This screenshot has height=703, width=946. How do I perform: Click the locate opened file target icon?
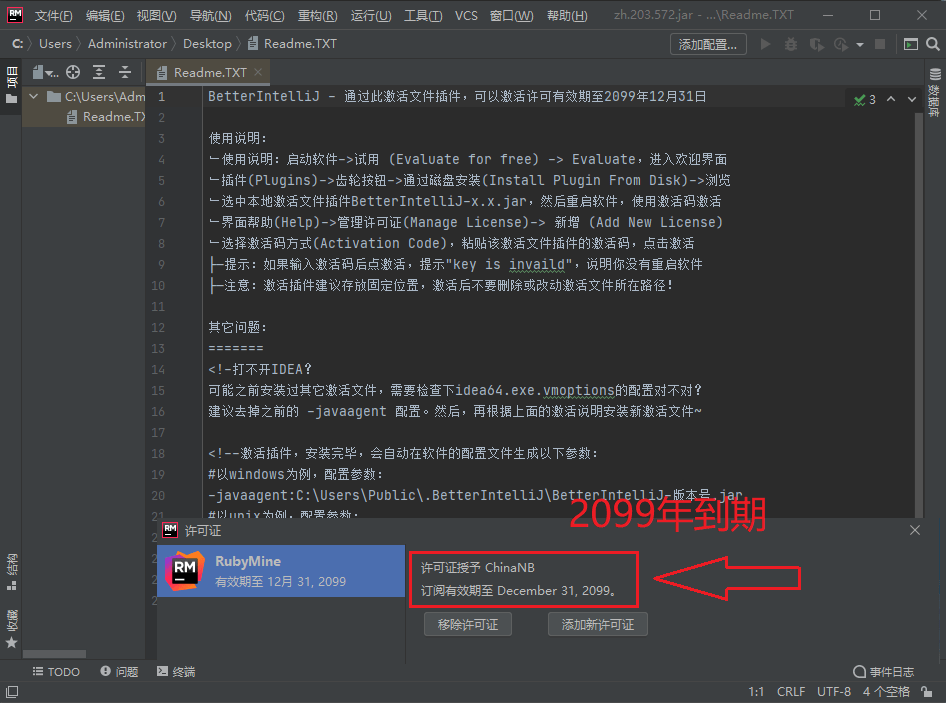[x=73, y=72]
